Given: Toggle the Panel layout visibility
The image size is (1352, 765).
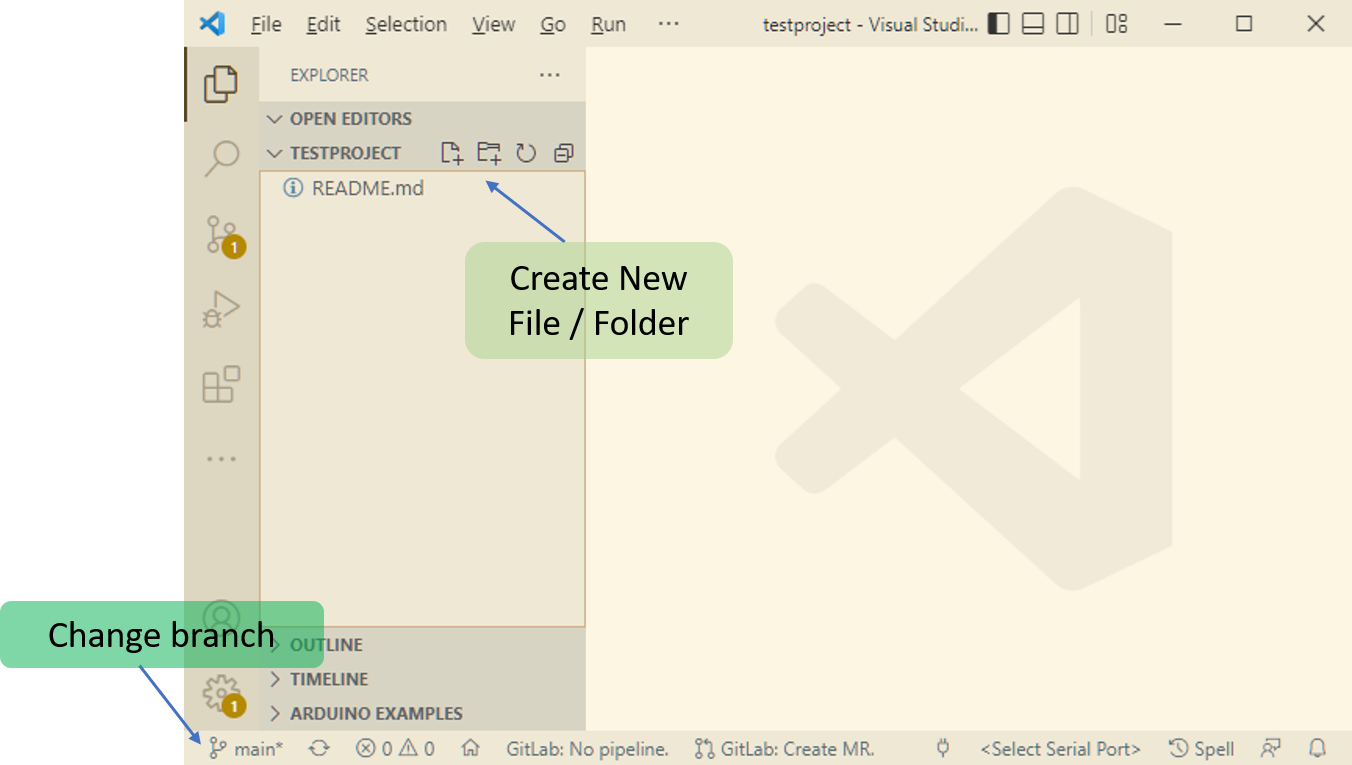Looking at the screenshot, I should point(1032,23).
